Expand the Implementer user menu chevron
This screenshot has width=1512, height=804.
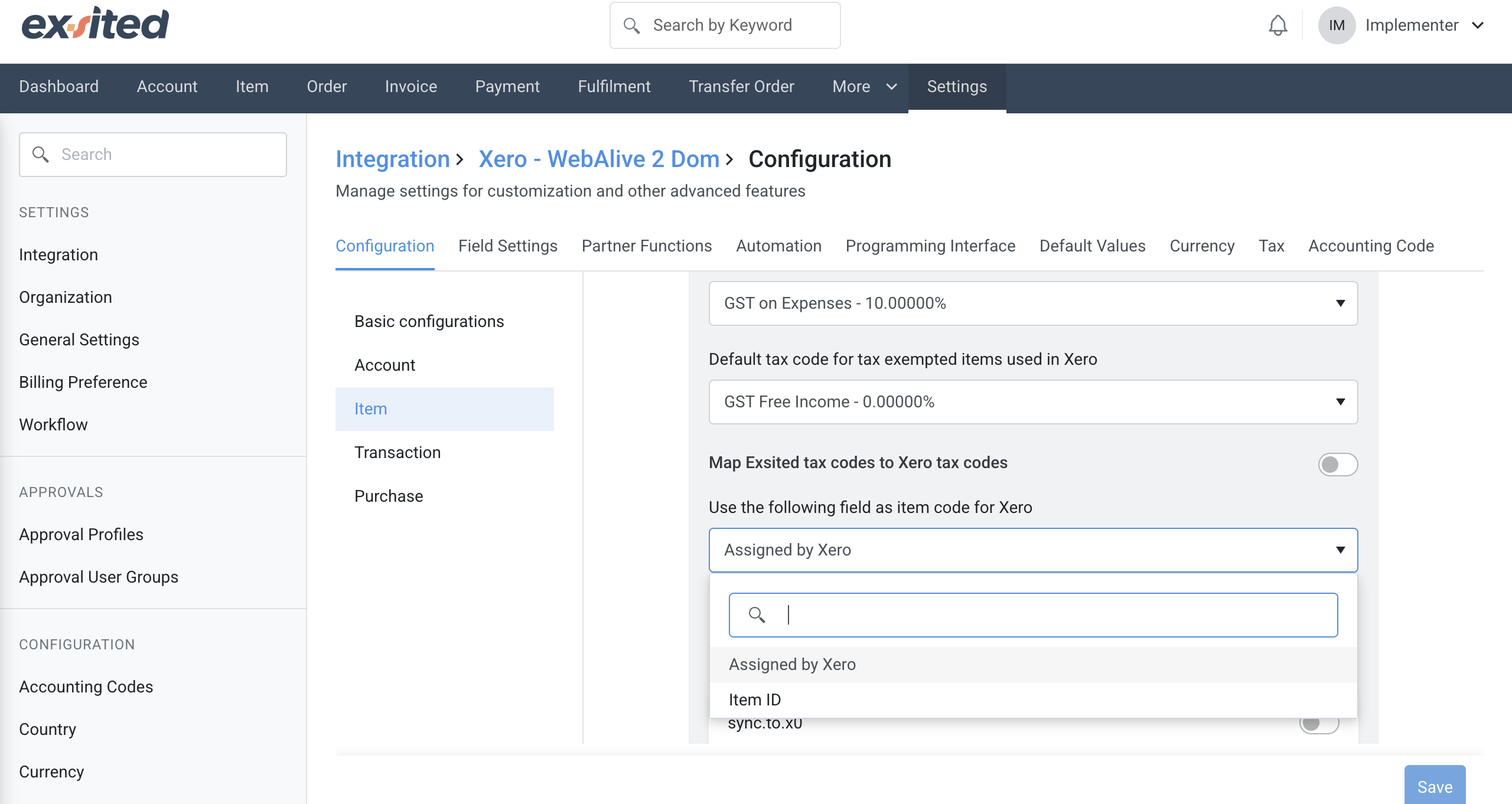click(1478, 25)
